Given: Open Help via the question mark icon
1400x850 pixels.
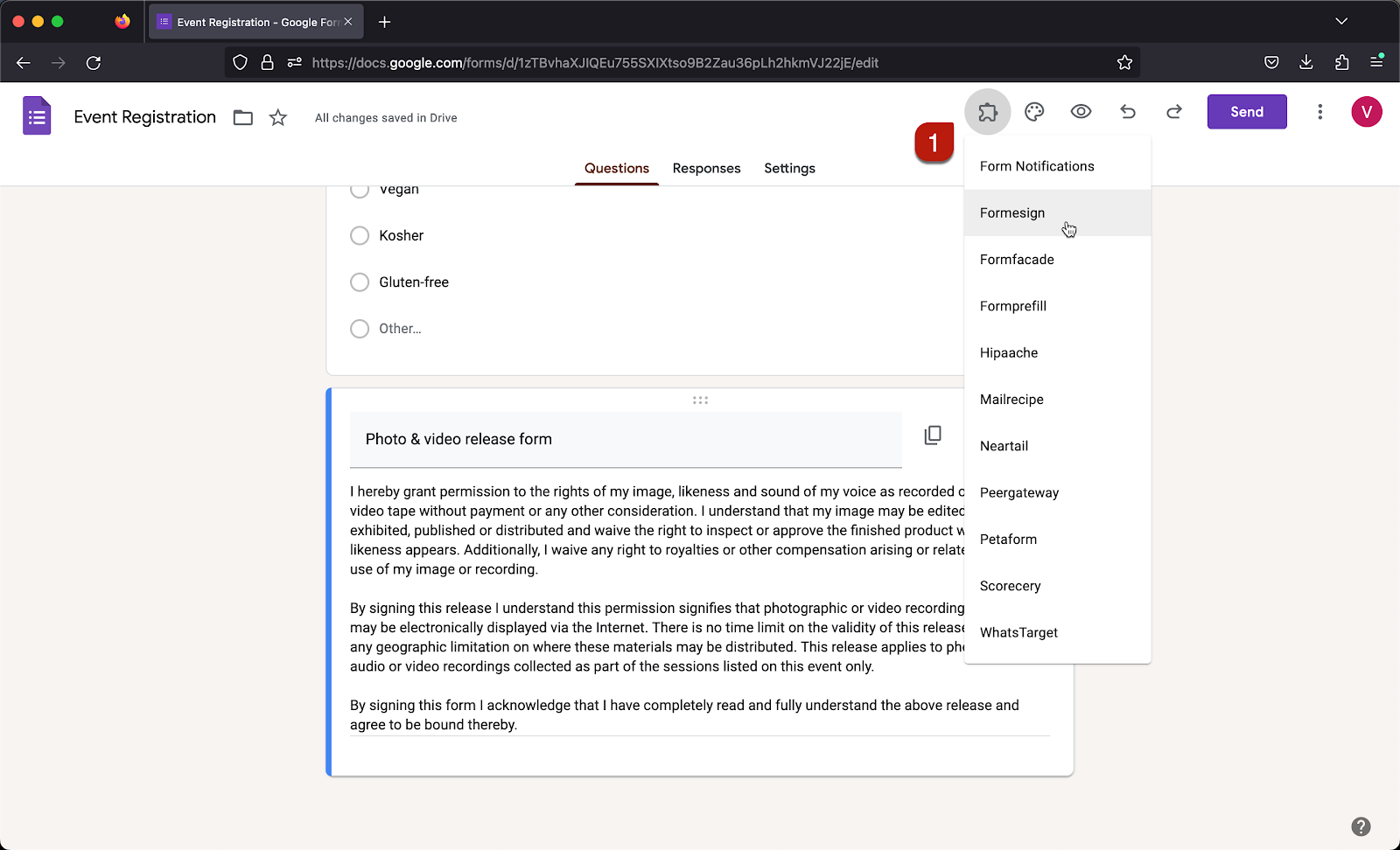Looking at the screenshot, I should tap(1361, 825).
